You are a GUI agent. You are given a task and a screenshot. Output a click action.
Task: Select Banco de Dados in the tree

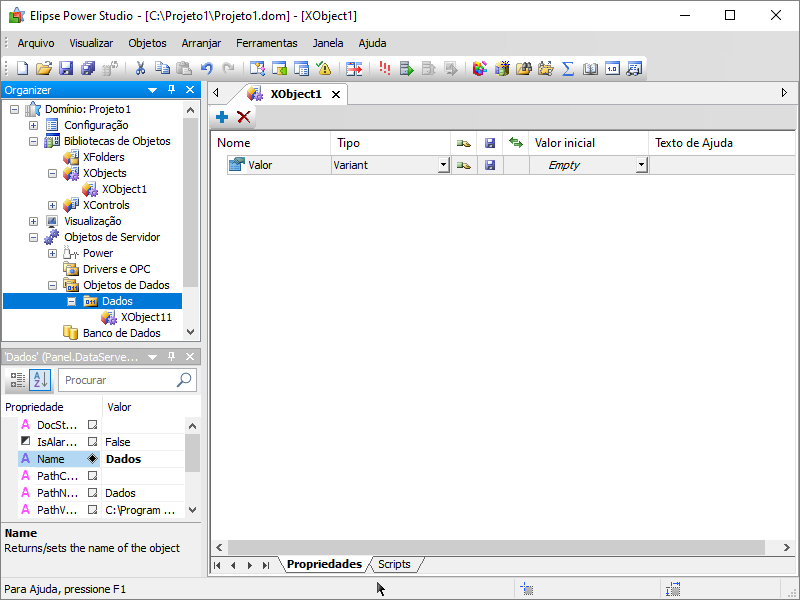click(x=121, y=333)
